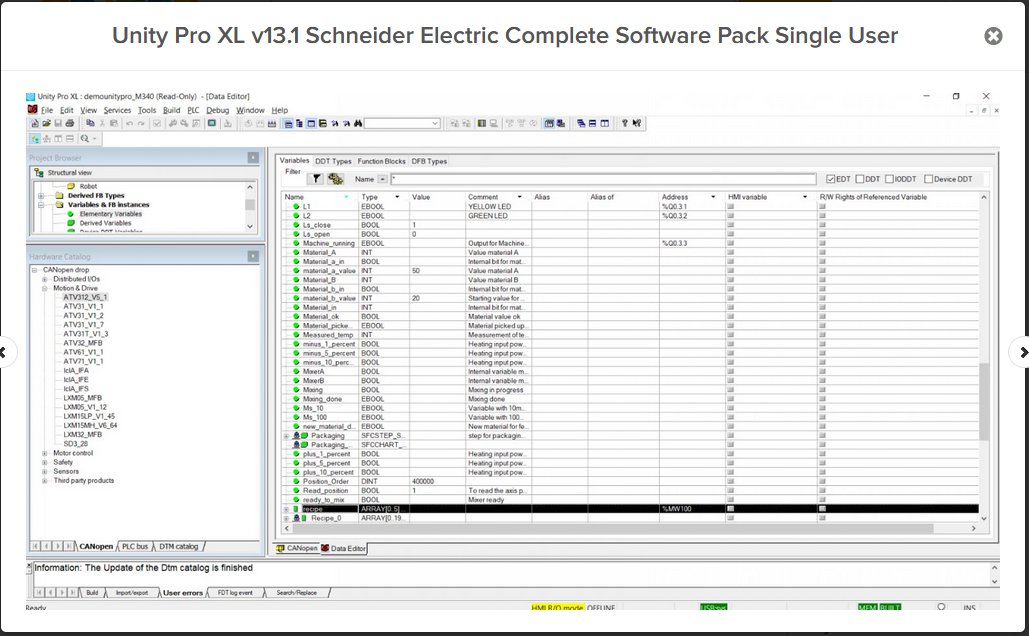
Task: Click the help question mark toolbar icon
Action: pyautogui.click(x=625, y=123)
